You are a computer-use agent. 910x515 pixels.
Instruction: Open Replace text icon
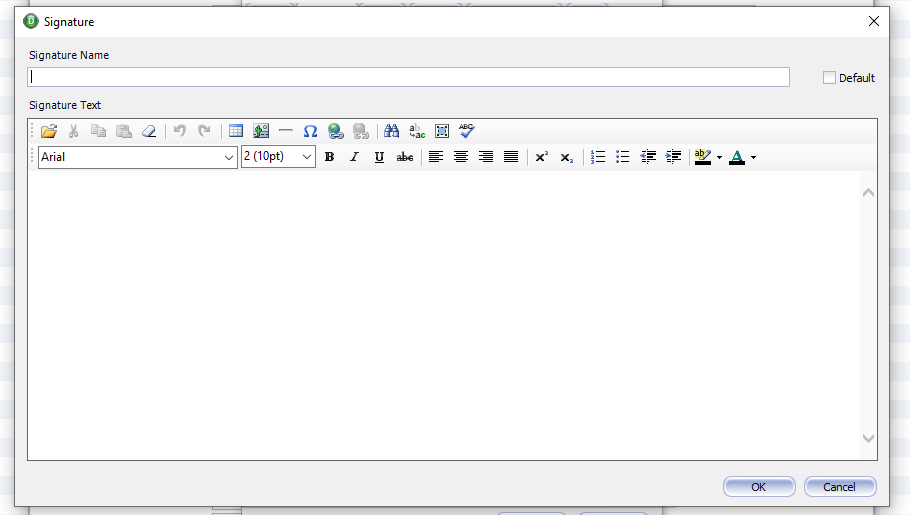pos(417,131)
